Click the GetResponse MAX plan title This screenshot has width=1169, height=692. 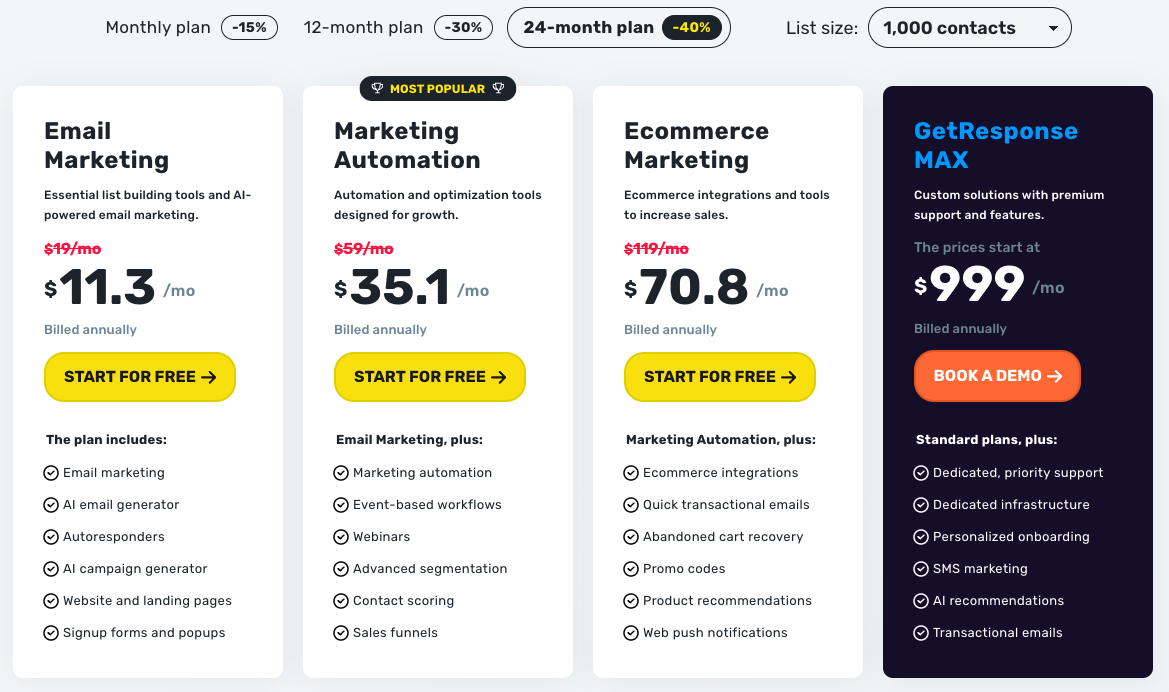coord(996,145)
